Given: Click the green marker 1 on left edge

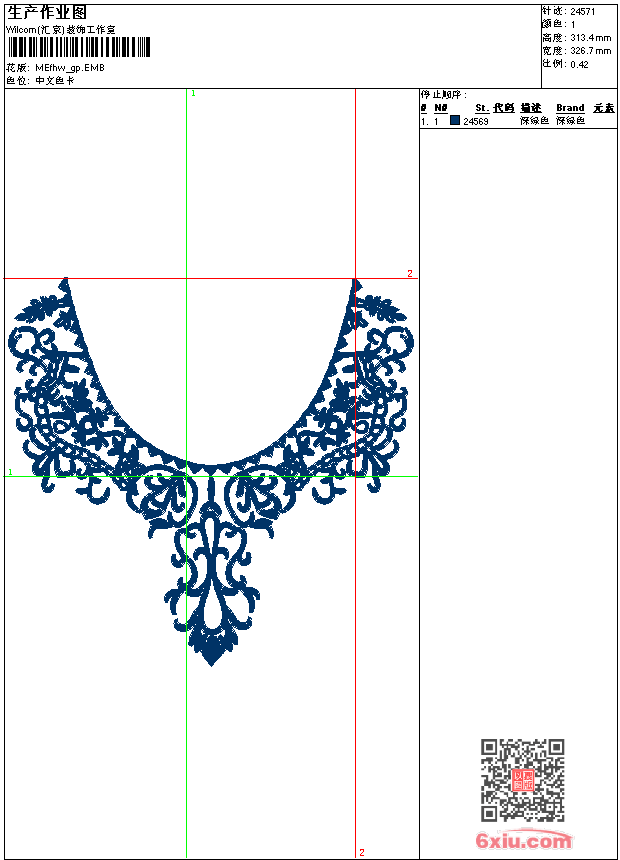Looking at the screenshot, I should click(10, 472).
